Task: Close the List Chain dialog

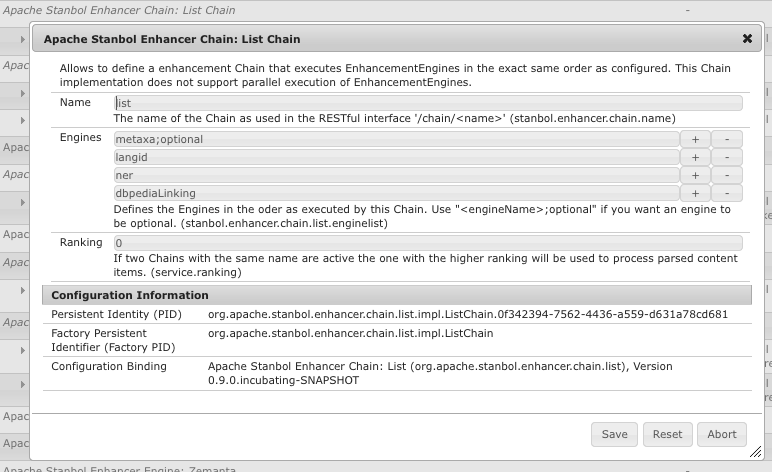Action: pyautogui.click(x=747, y=39)
